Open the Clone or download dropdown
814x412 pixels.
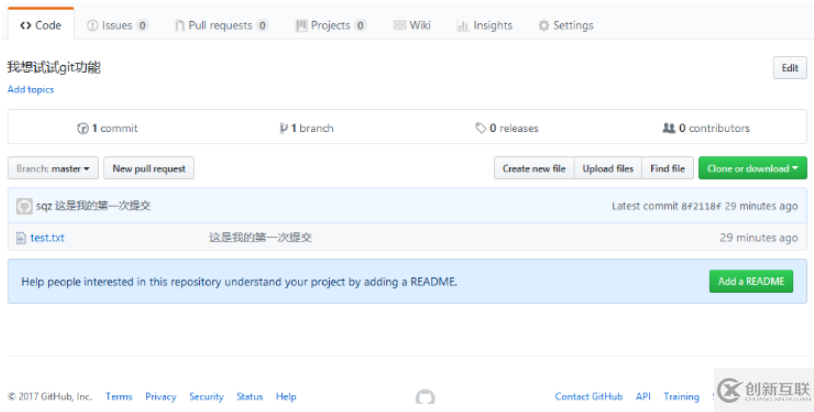(752, 169)
